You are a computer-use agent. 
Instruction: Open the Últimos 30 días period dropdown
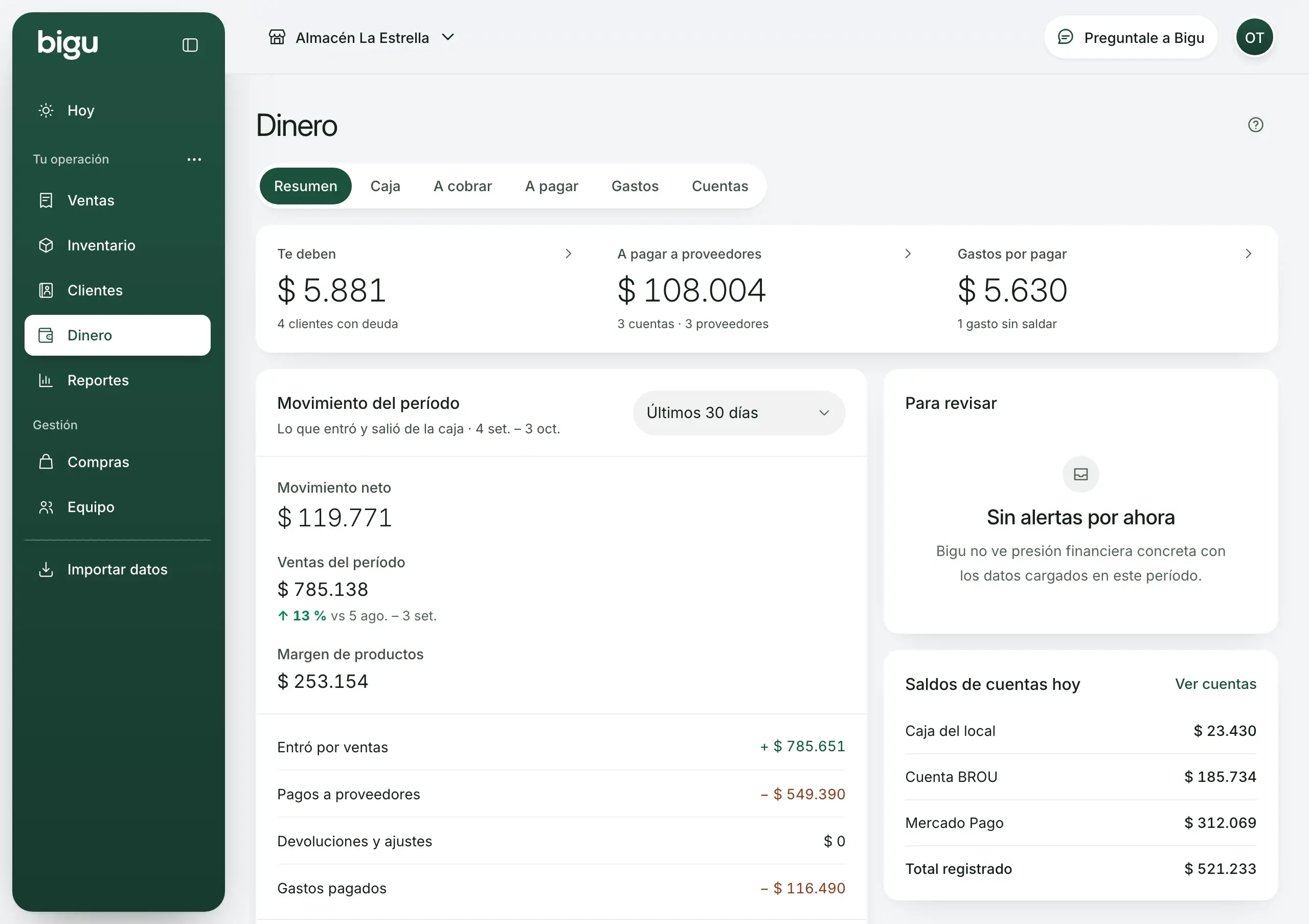tap(739, 413)
